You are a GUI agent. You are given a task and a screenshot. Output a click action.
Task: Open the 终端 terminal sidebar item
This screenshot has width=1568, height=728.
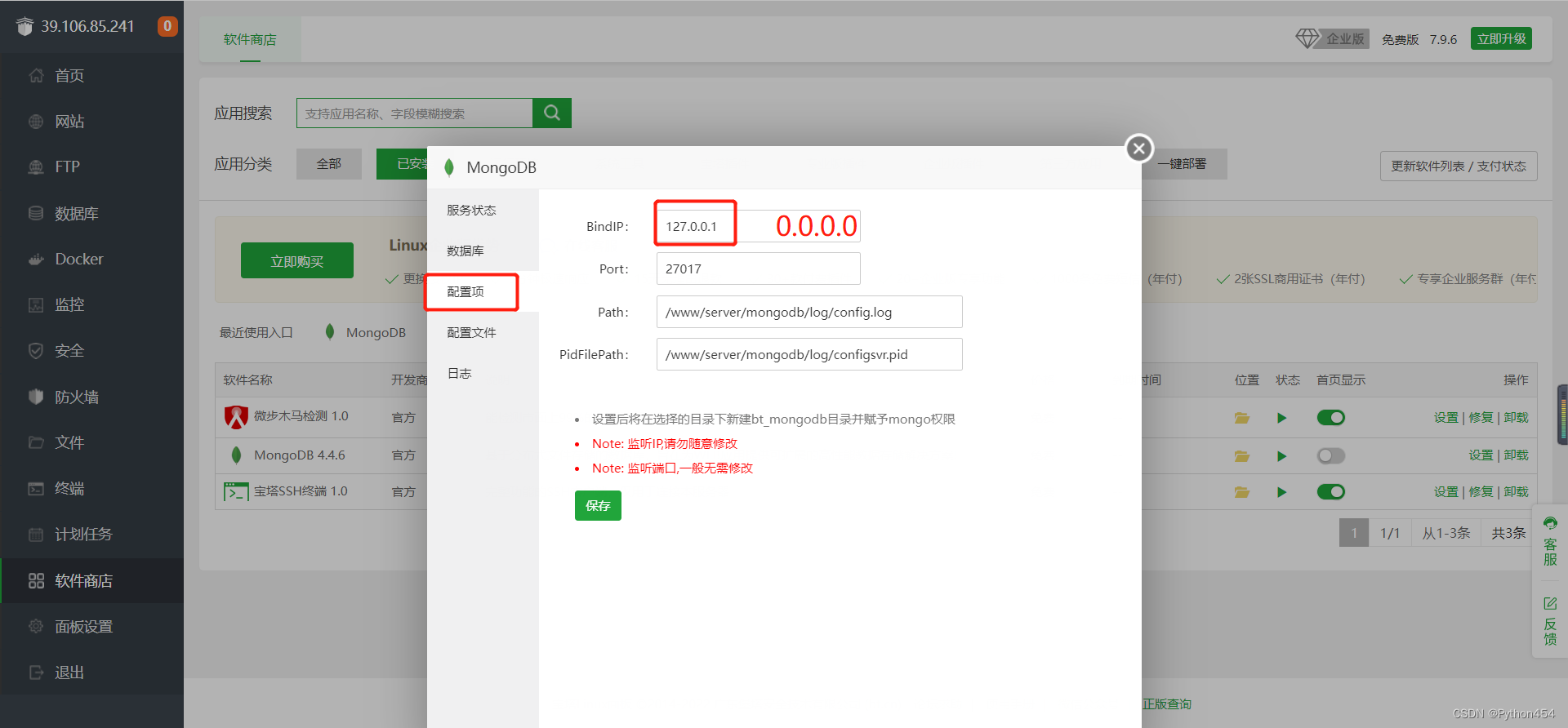tap(91, 489)
